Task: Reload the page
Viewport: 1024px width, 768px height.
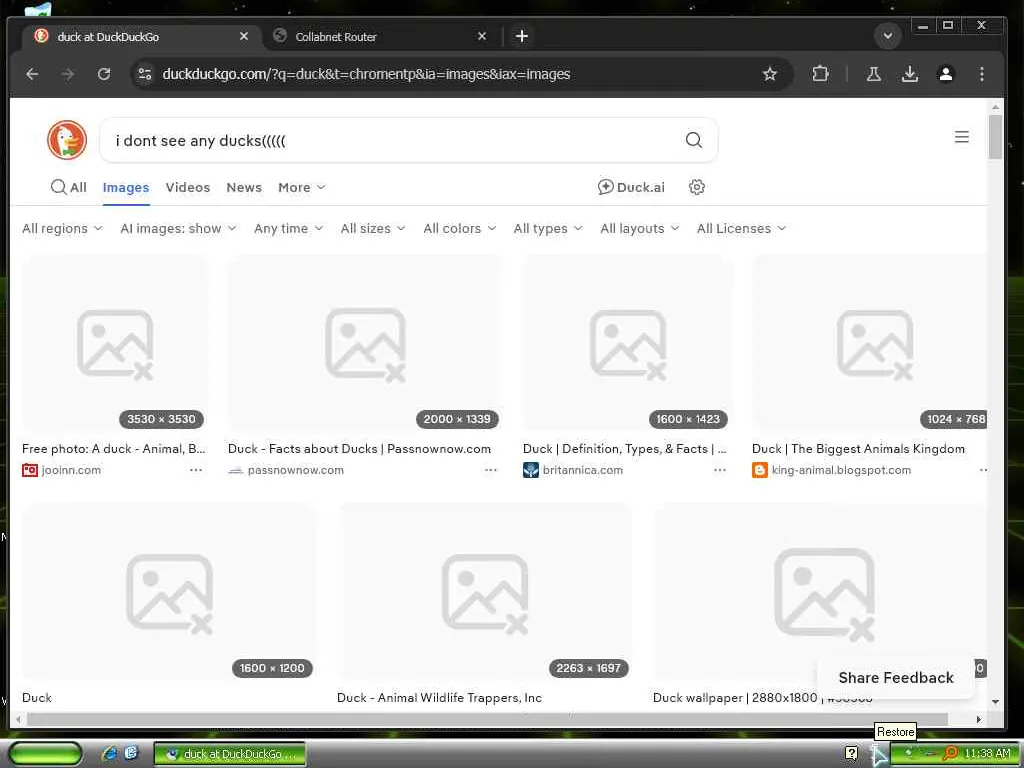Action: click(104, 74)
